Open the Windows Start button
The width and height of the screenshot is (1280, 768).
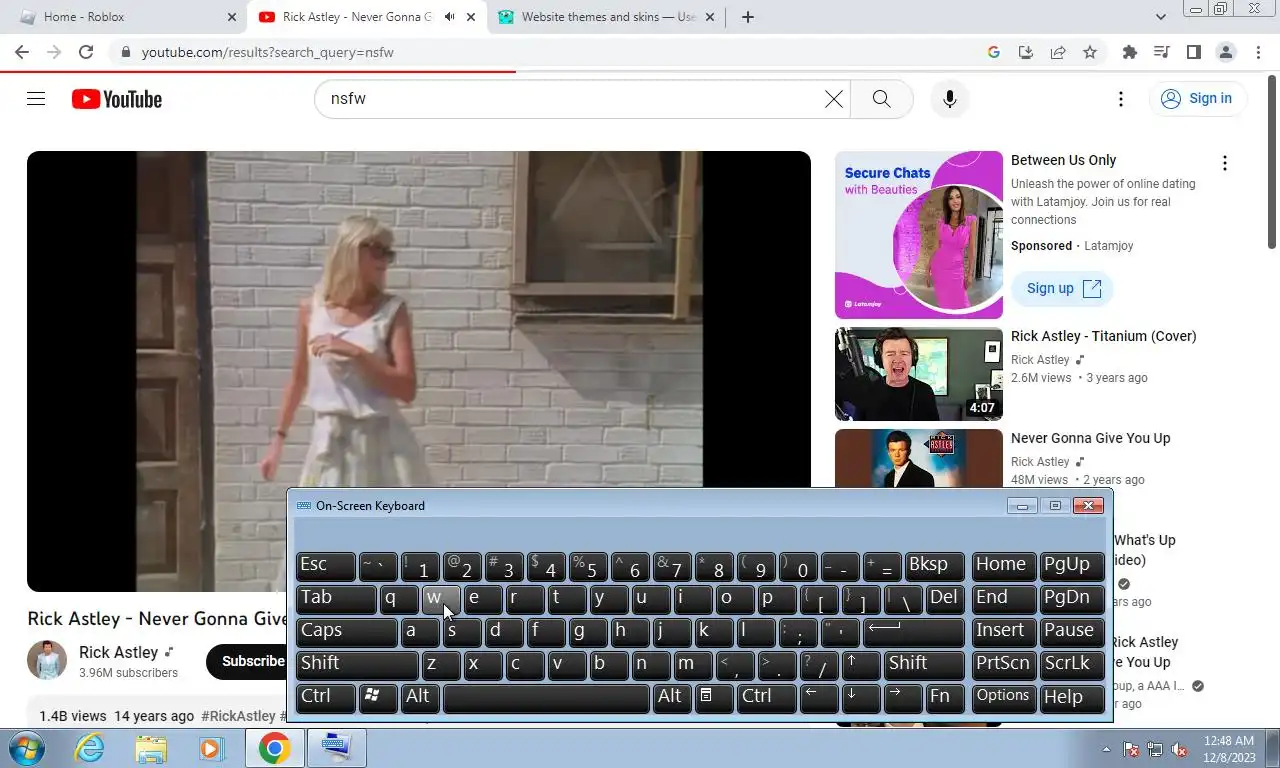click(26, 748)
